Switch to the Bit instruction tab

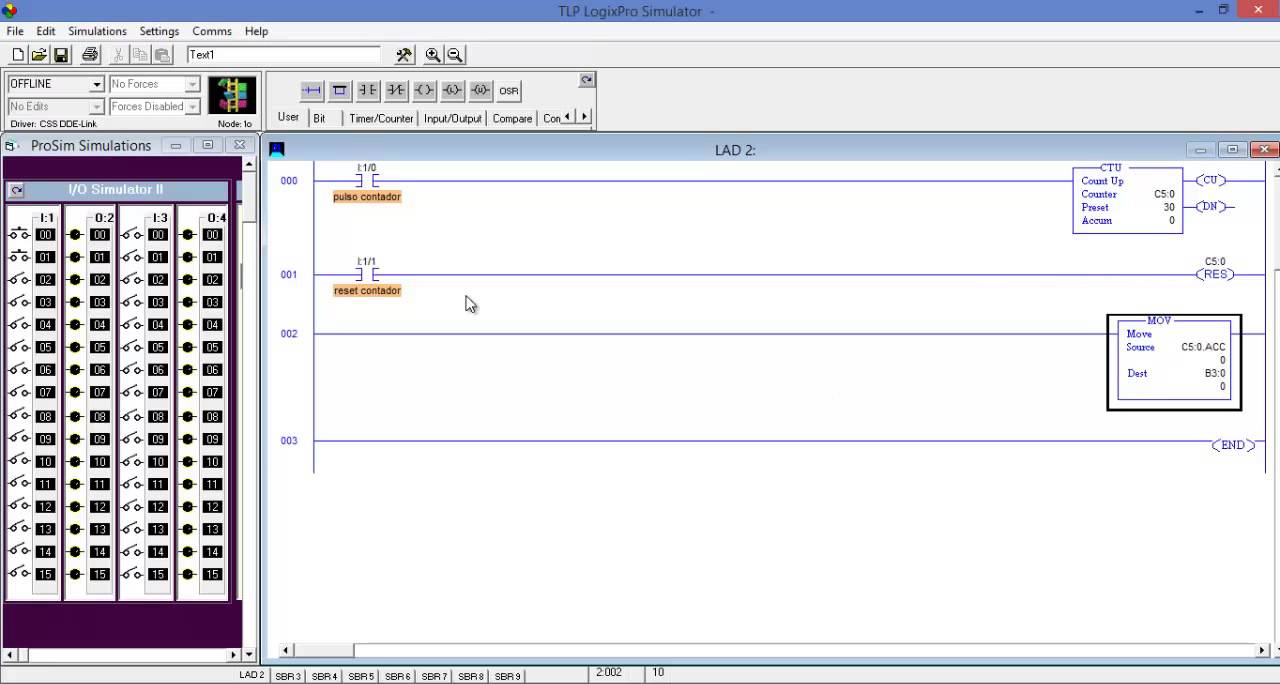click(x=319, y=118)
